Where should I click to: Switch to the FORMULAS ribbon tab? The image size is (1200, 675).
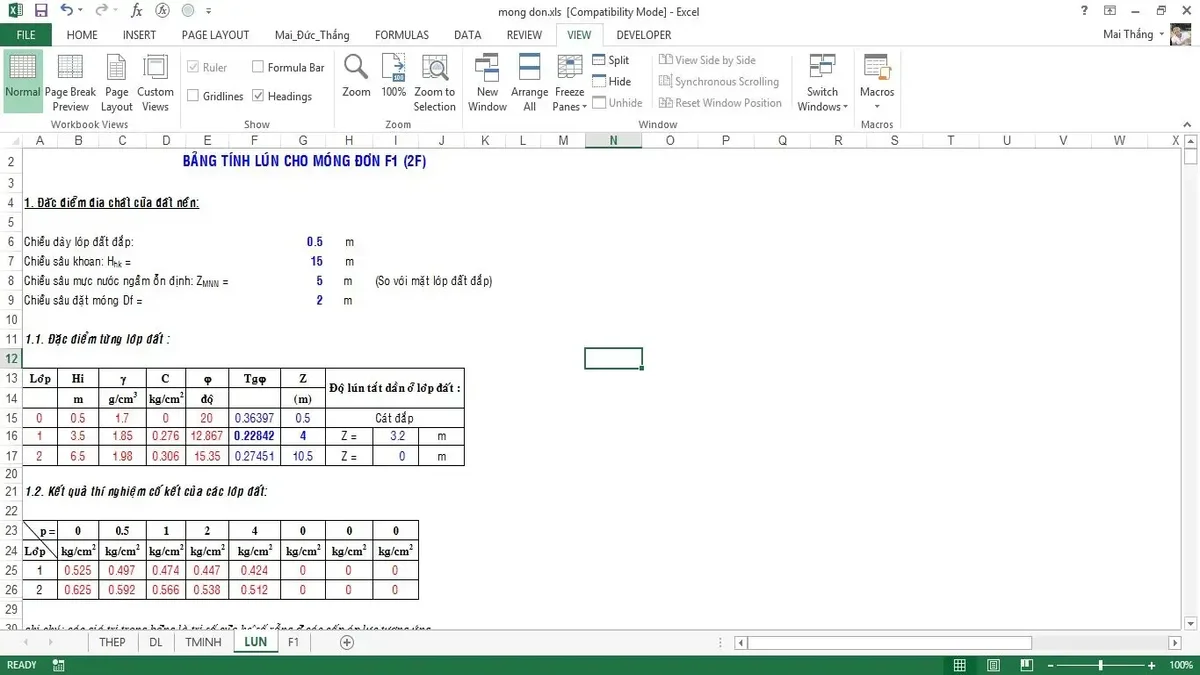point(401,34)
